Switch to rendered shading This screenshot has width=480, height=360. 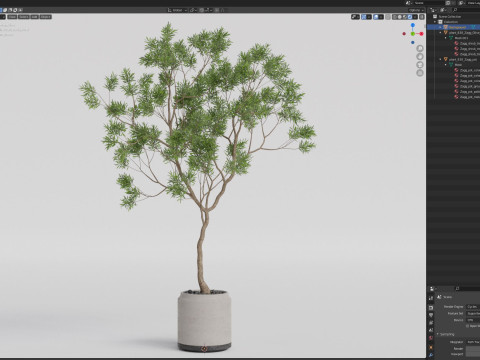pyautogui.click(x=410, y=17)
